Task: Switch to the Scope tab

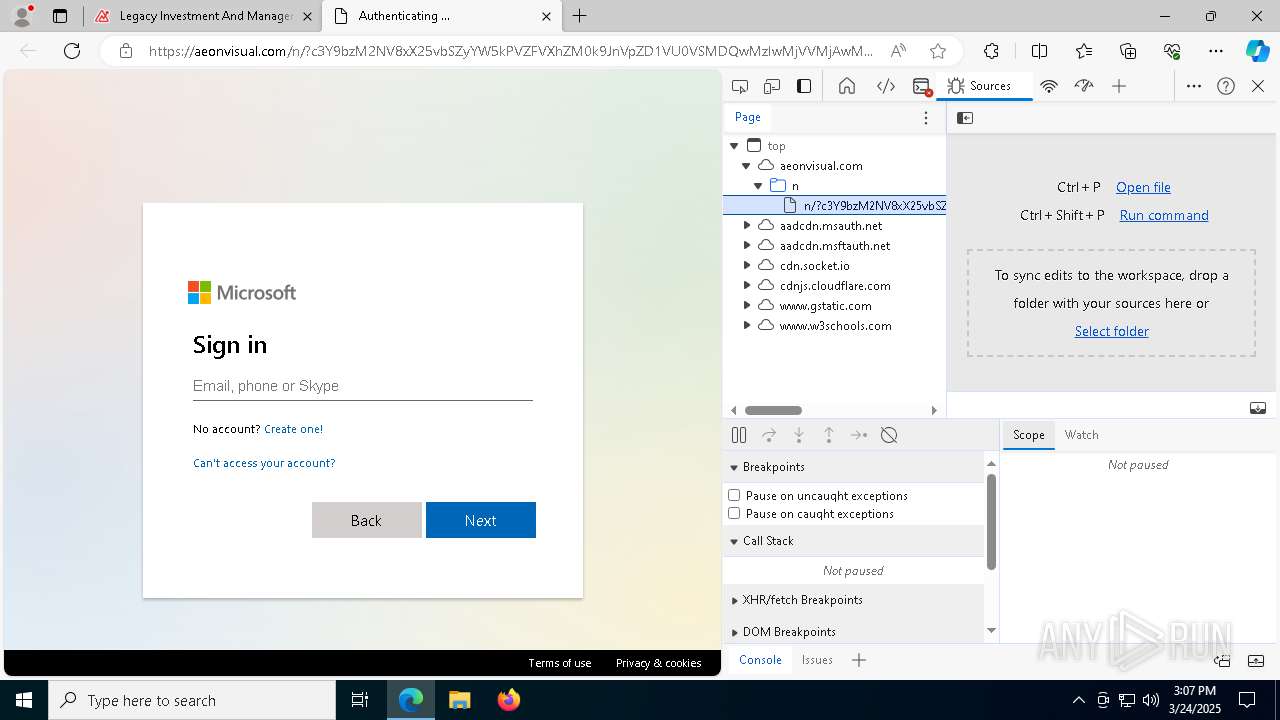Action: coord(1028,435)
